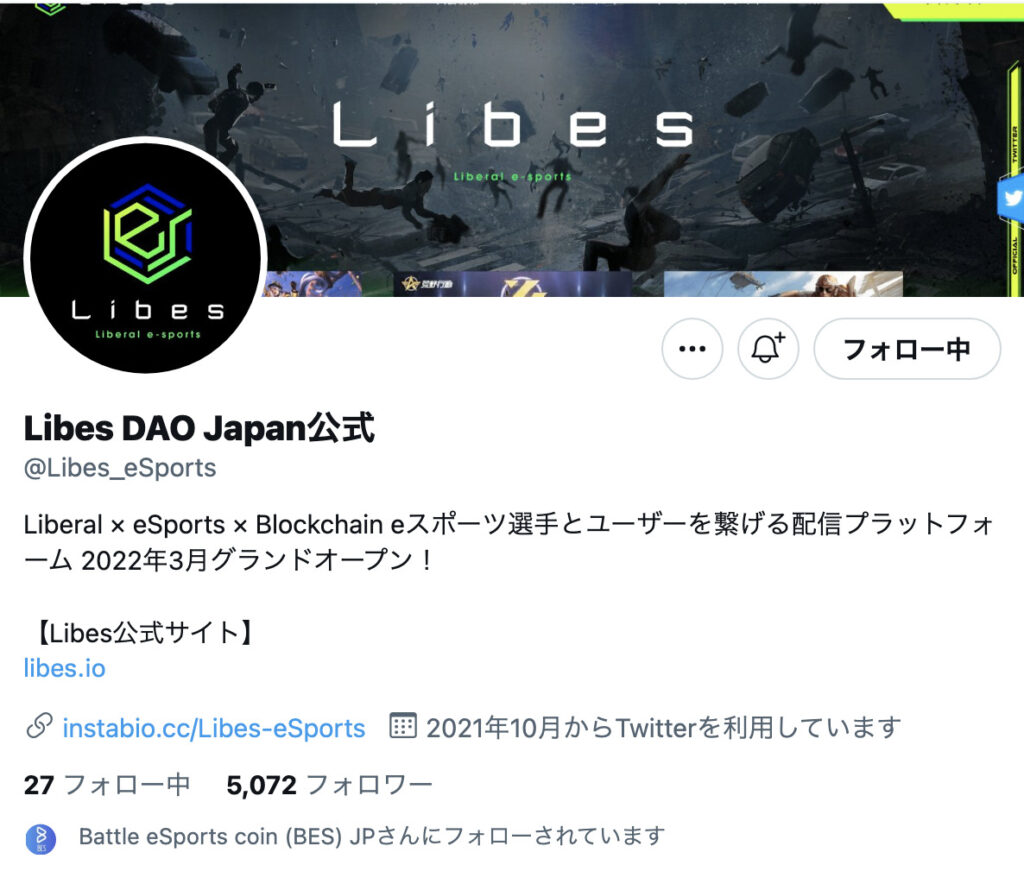Viewport: 1024px width, 884px height.
Task: Open the Battle eSports coin avatar icon
Action: 40,839
